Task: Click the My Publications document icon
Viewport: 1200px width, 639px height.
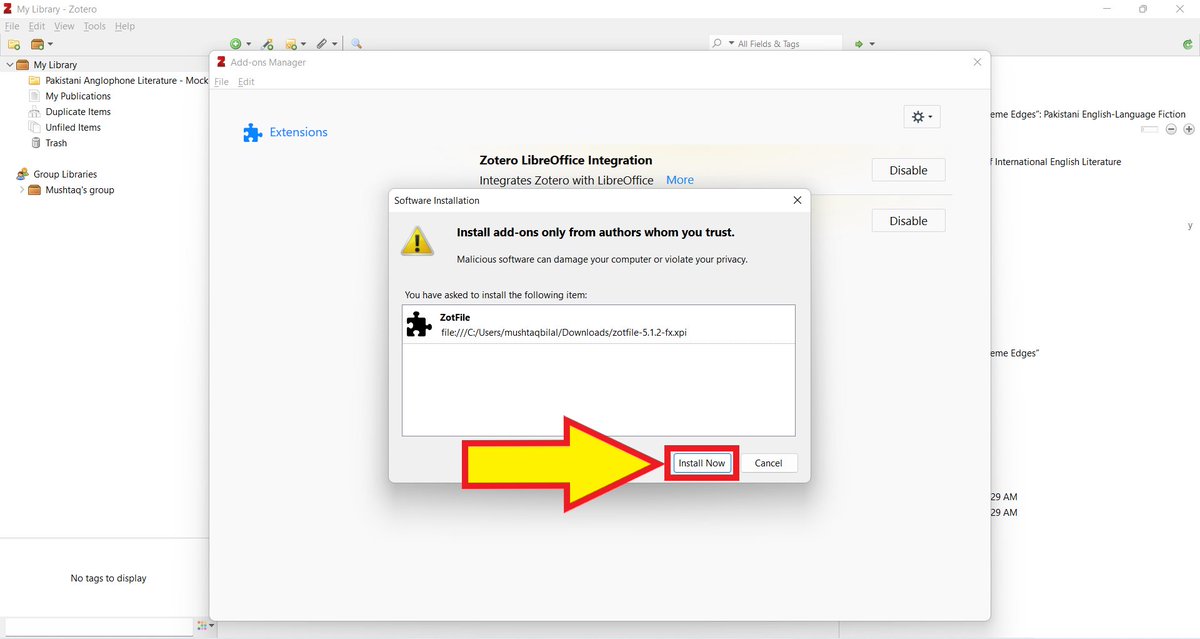Action: click(35, 96)
